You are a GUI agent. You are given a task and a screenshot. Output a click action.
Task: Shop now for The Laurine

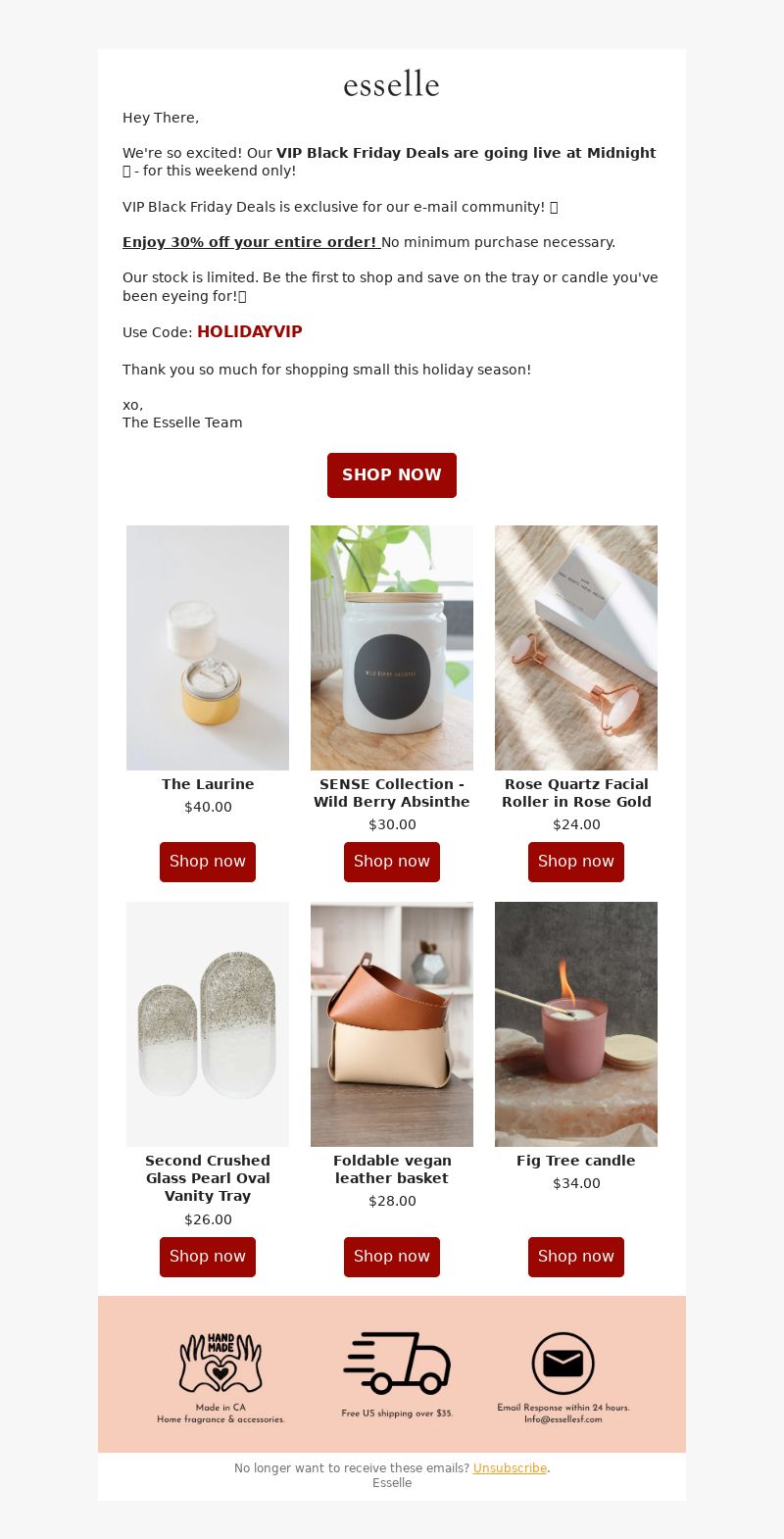point(208,862)
